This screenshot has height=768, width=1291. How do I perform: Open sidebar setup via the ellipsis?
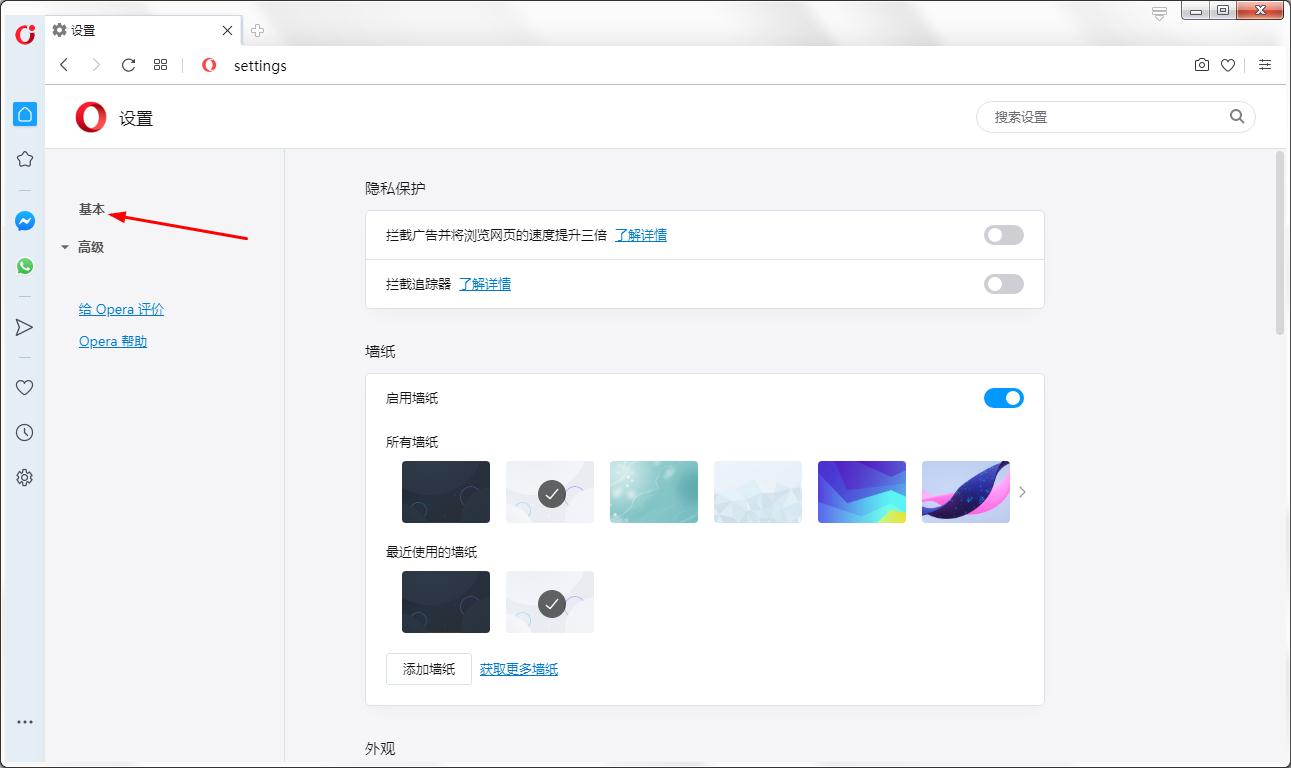point(24,721)
